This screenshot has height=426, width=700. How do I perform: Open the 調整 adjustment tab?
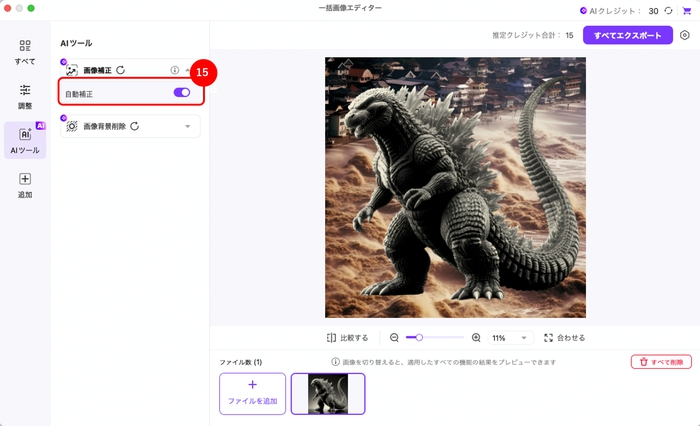[25, 96]
